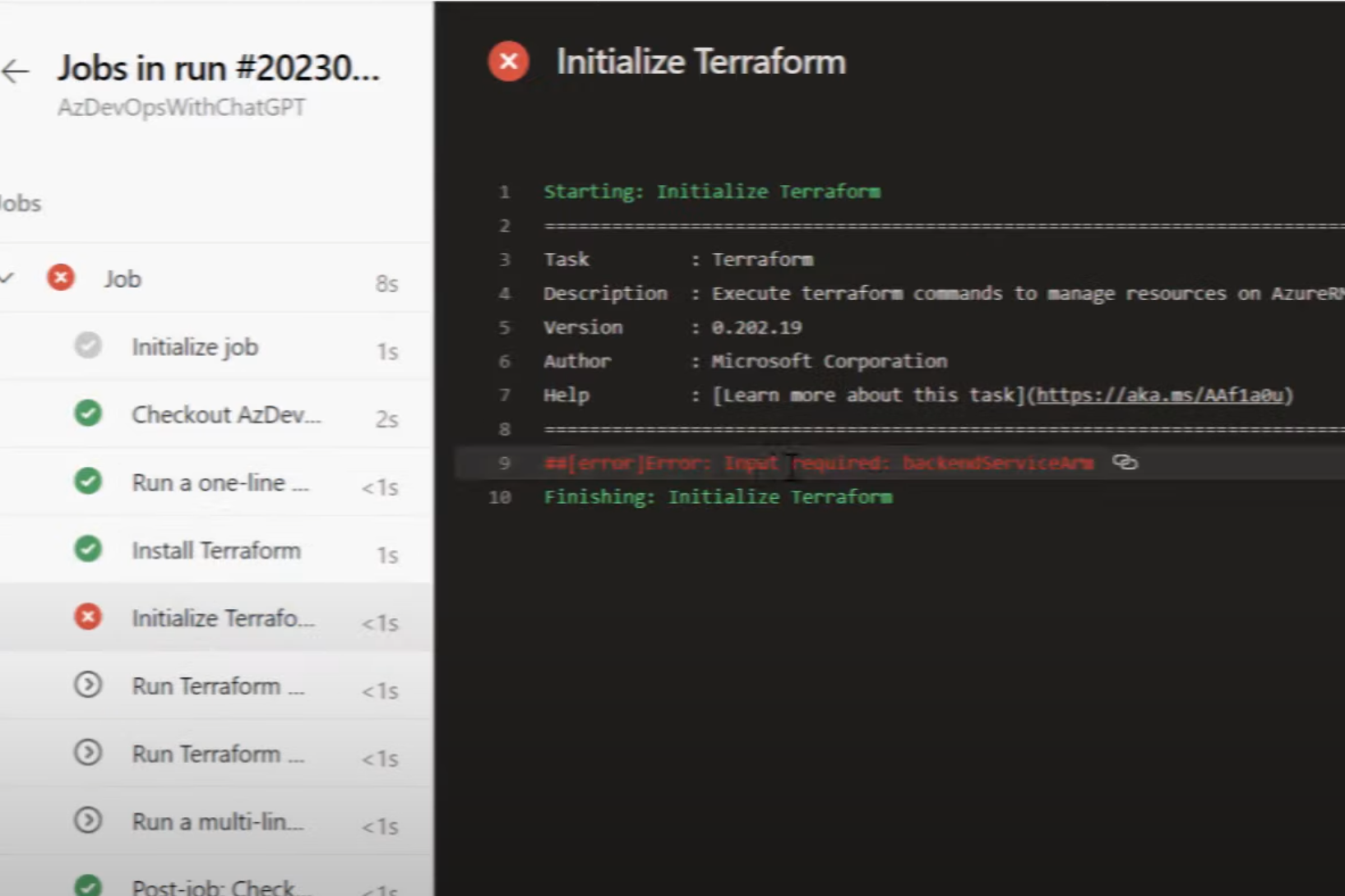Click the large red error icon in log header
Image resolution: width=1345 pixels, height=896 pixels.
pos(508,62)
